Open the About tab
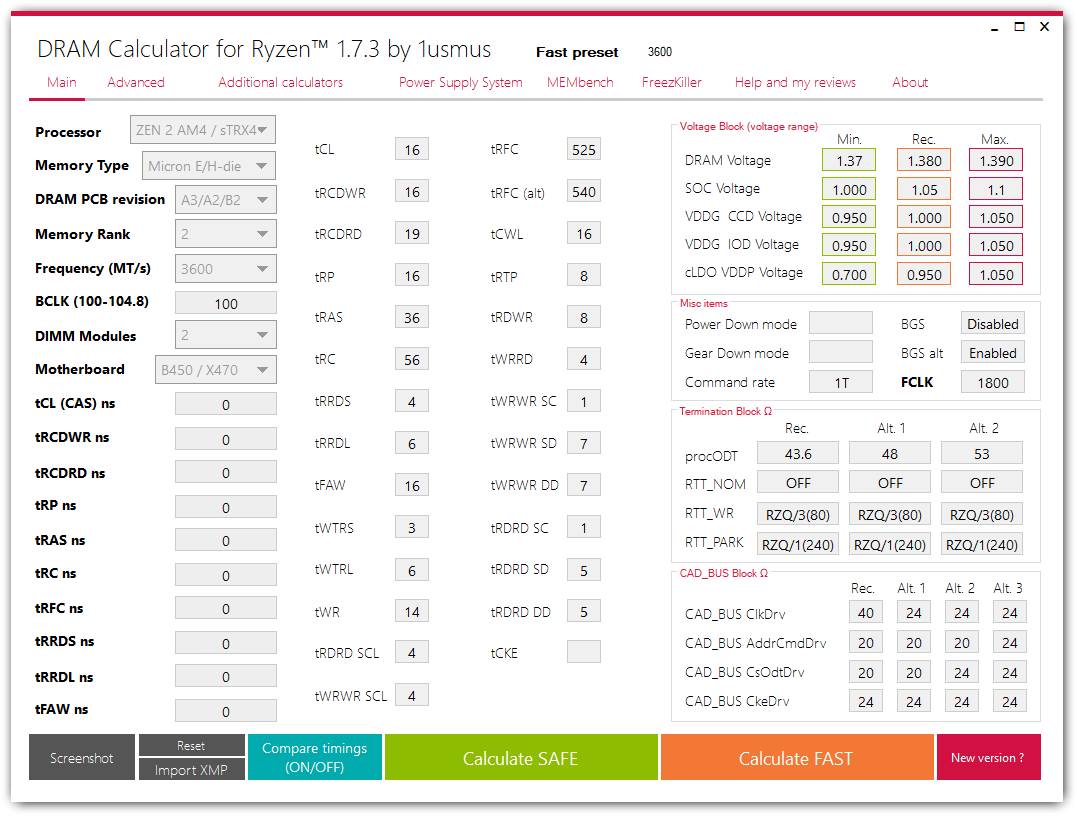This screenshot has width=1077, height=816. (910, 82)
